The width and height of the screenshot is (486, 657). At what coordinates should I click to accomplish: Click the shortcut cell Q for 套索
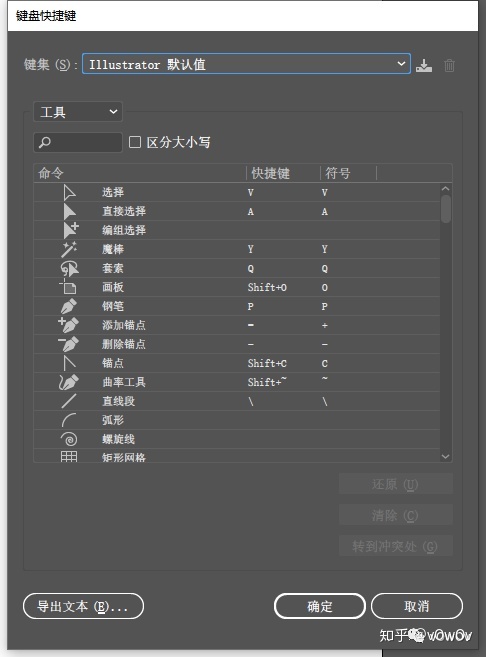(251, 269)
